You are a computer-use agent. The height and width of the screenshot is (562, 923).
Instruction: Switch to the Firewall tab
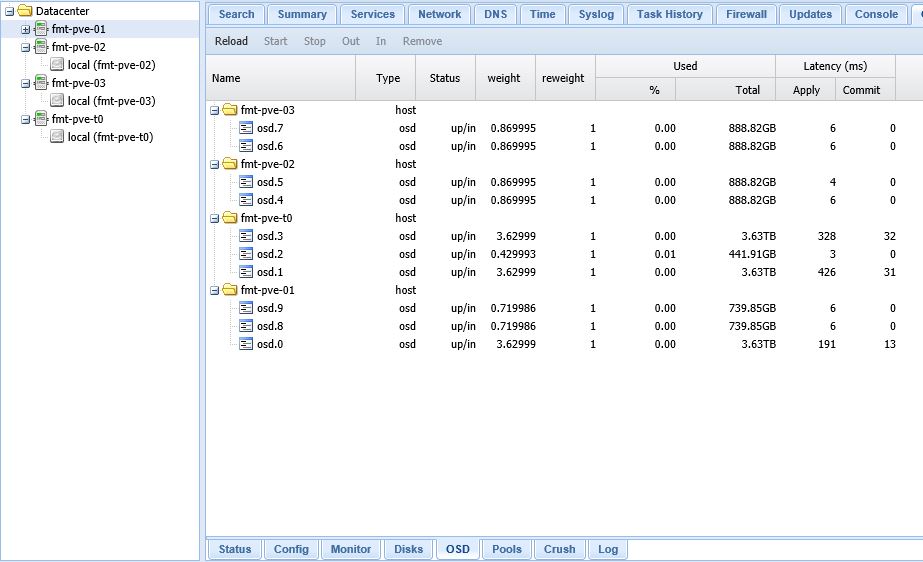point(746,14)
